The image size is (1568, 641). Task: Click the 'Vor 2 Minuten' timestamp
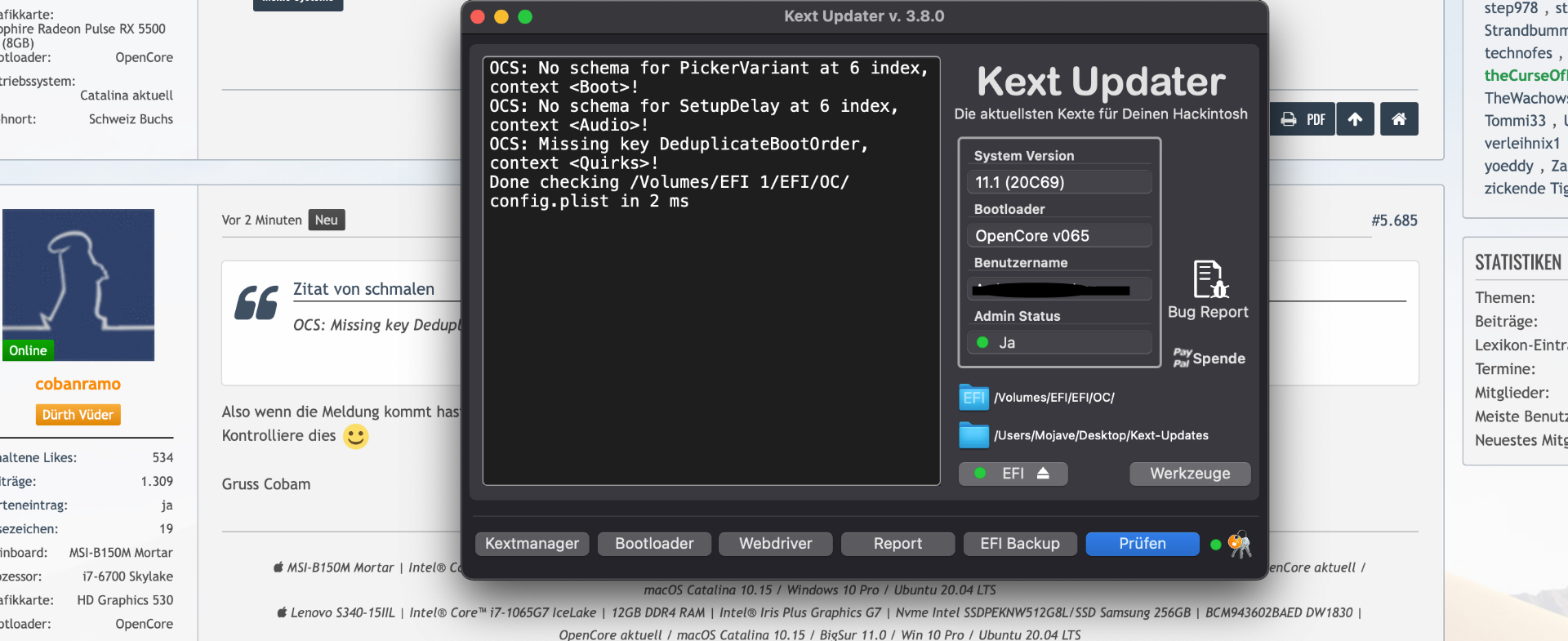[262, 220]
